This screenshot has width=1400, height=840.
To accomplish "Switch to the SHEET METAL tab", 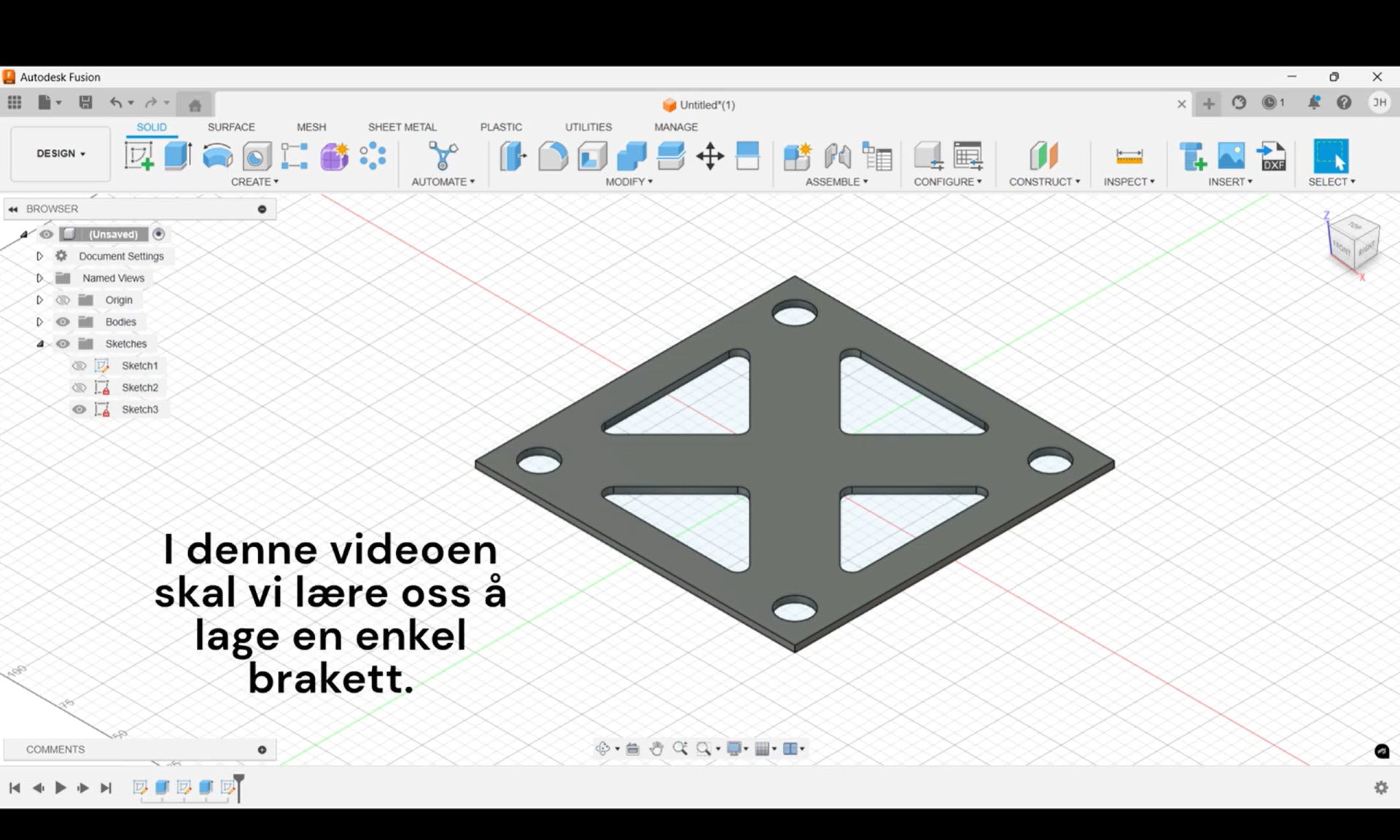I will point(402,127).
